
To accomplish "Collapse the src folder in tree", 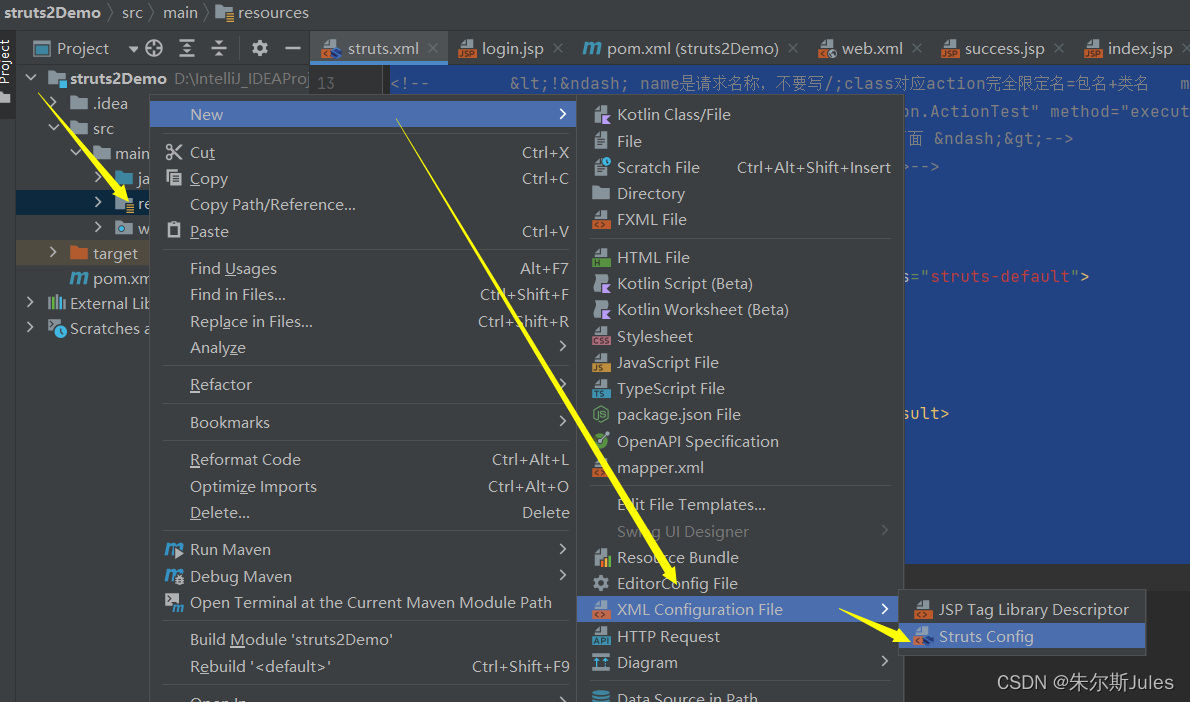I will [x=53, y=127].
